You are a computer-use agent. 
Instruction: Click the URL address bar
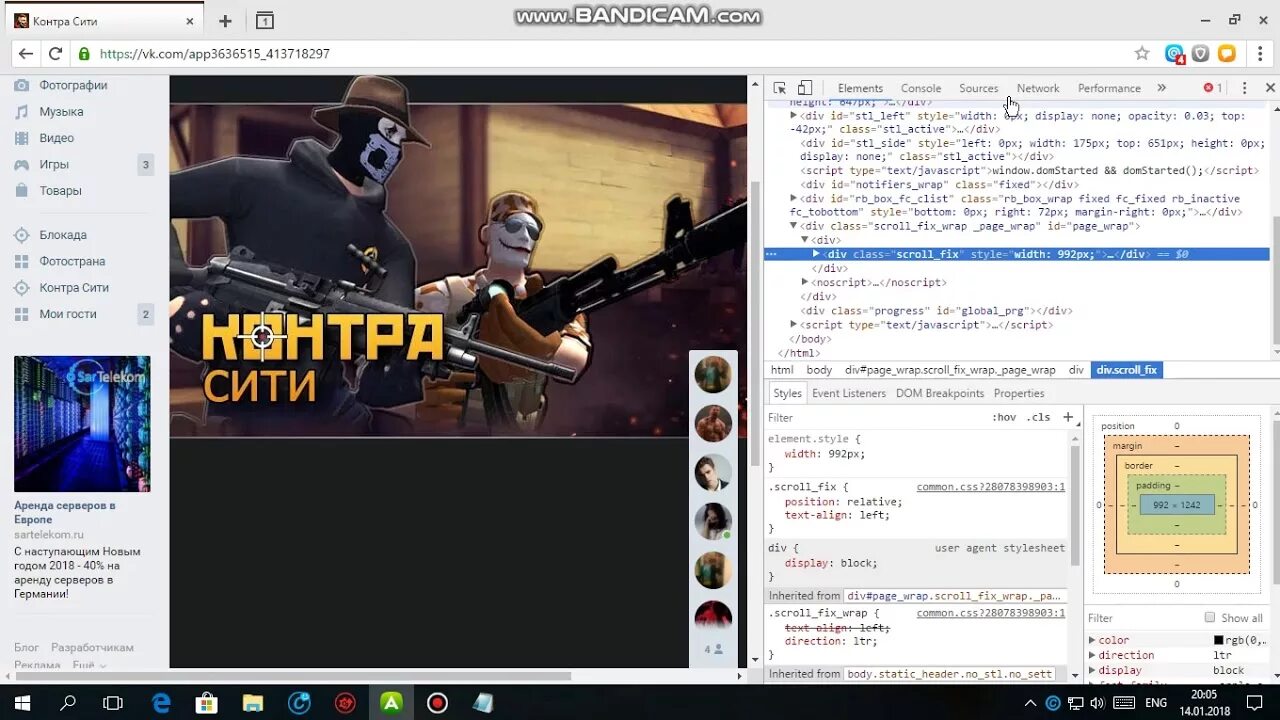click(x=610, y=54)
